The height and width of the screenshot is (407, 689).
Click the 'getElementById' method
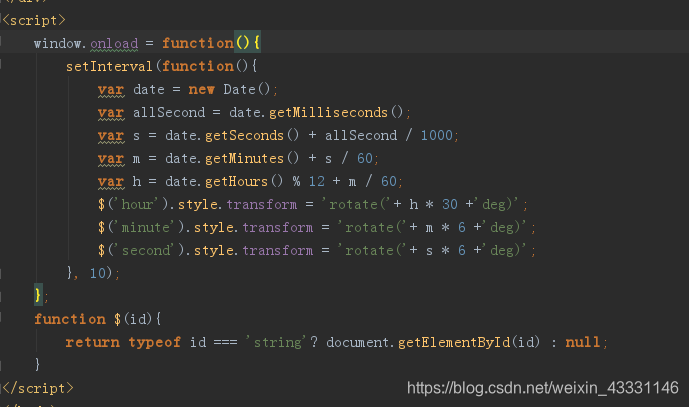pyautogui.click(x=454, y=342)
